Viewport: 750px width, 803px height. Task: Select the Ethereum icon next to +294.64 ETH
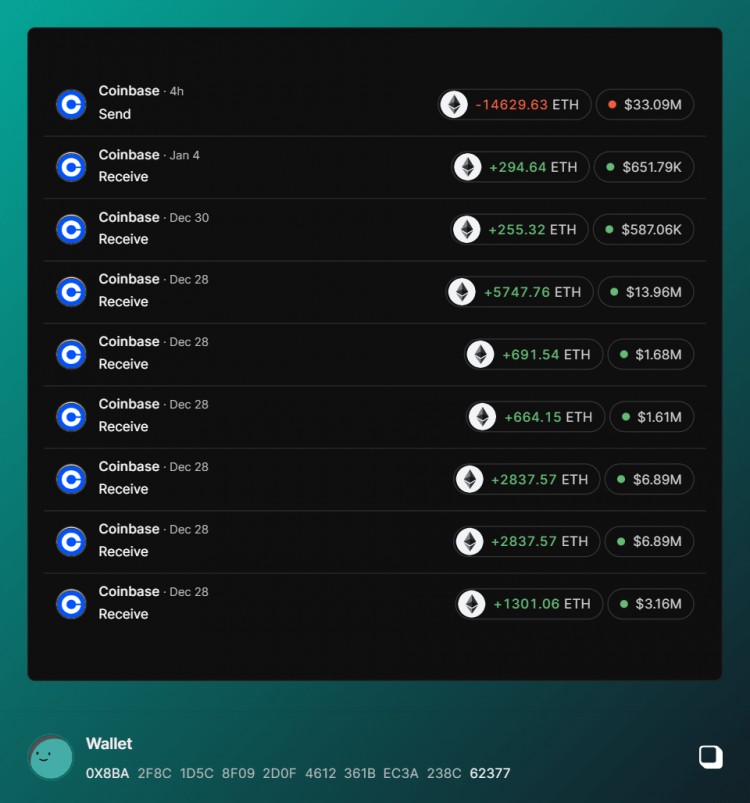tap(468, 167)
